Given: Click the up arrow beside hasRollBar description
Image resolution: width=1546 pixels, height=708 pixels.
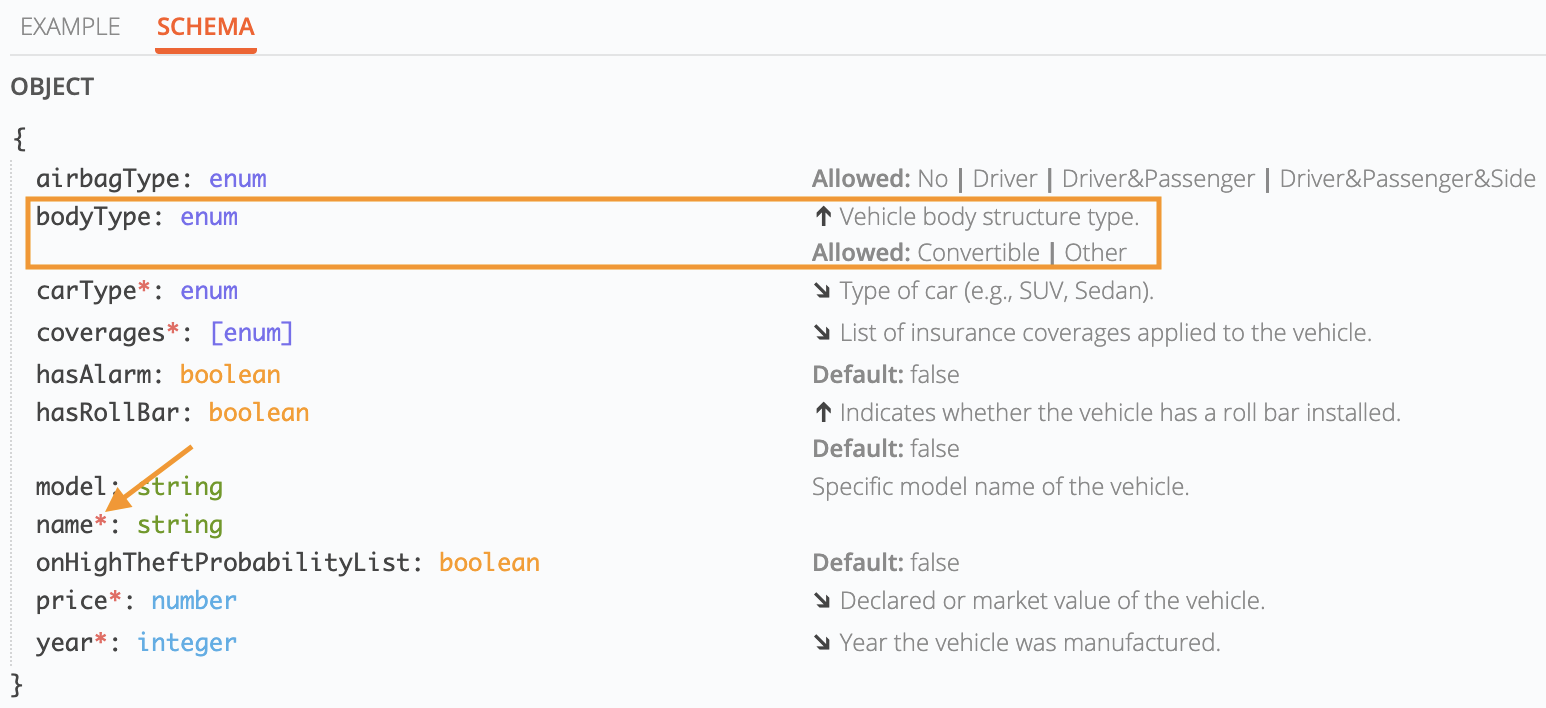Looking at the screenshot, I should tap(824, 413).
